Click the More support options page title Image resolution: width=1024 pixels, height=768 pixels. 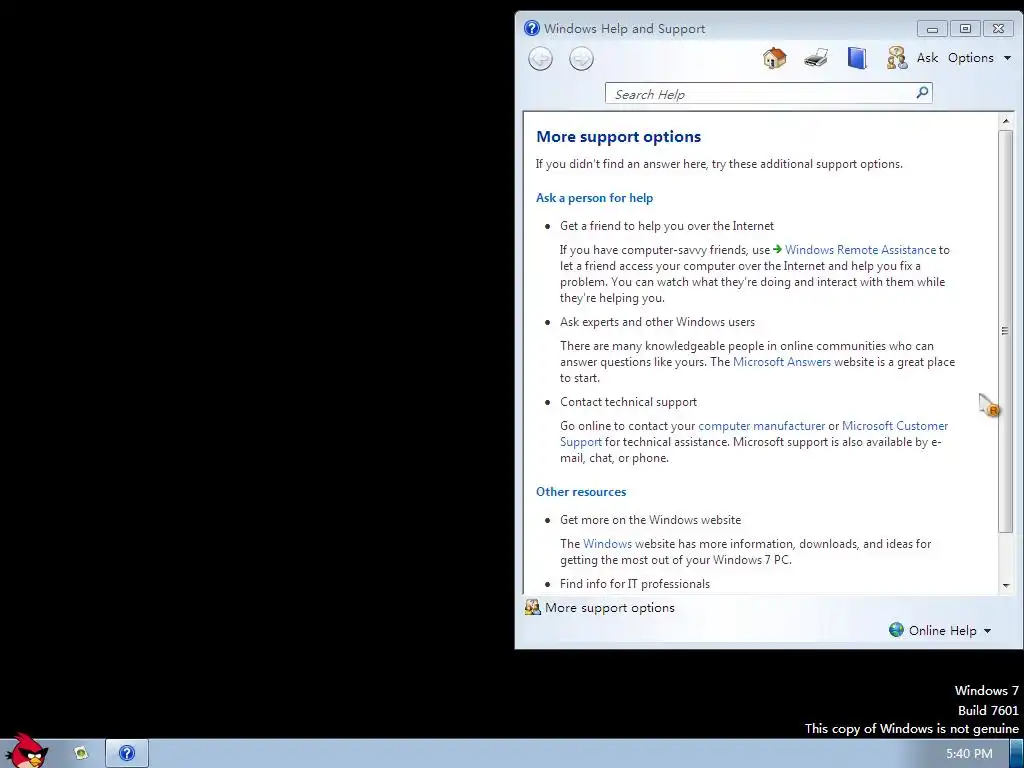tap(618, 136)
